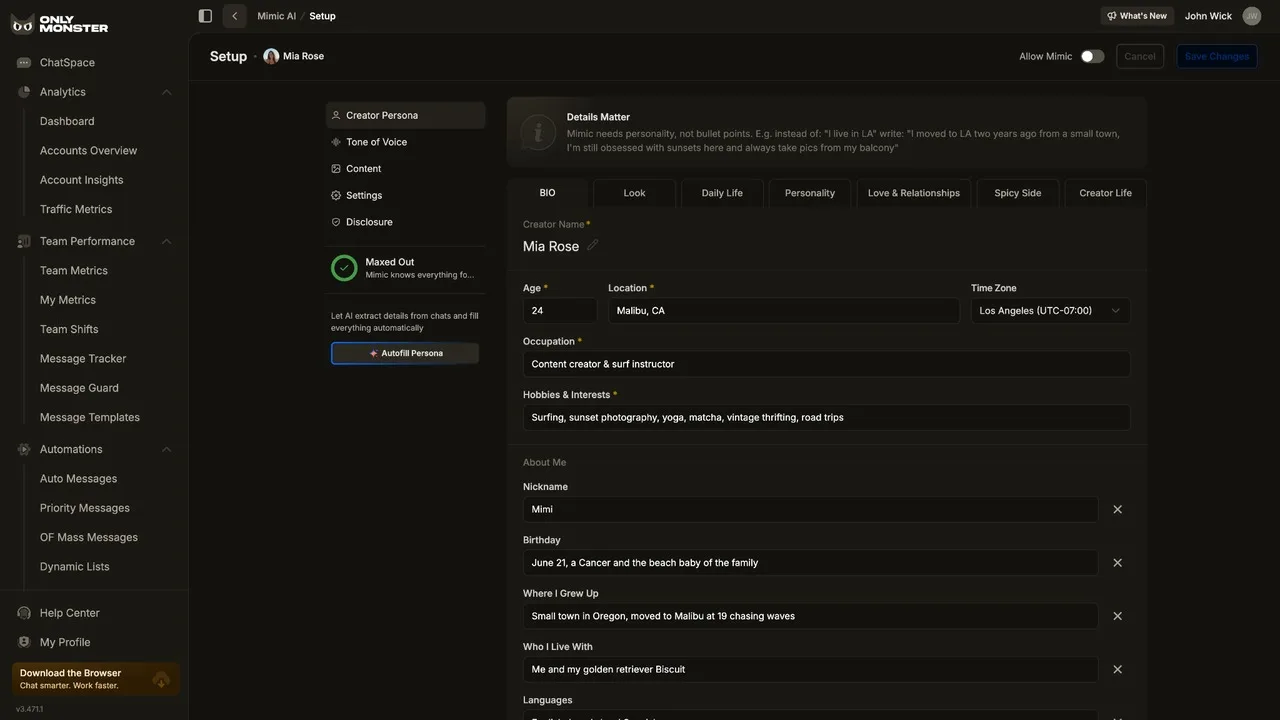Collapse the Analytics section chevron
The image size is (1280, 720).
(166, 92)
